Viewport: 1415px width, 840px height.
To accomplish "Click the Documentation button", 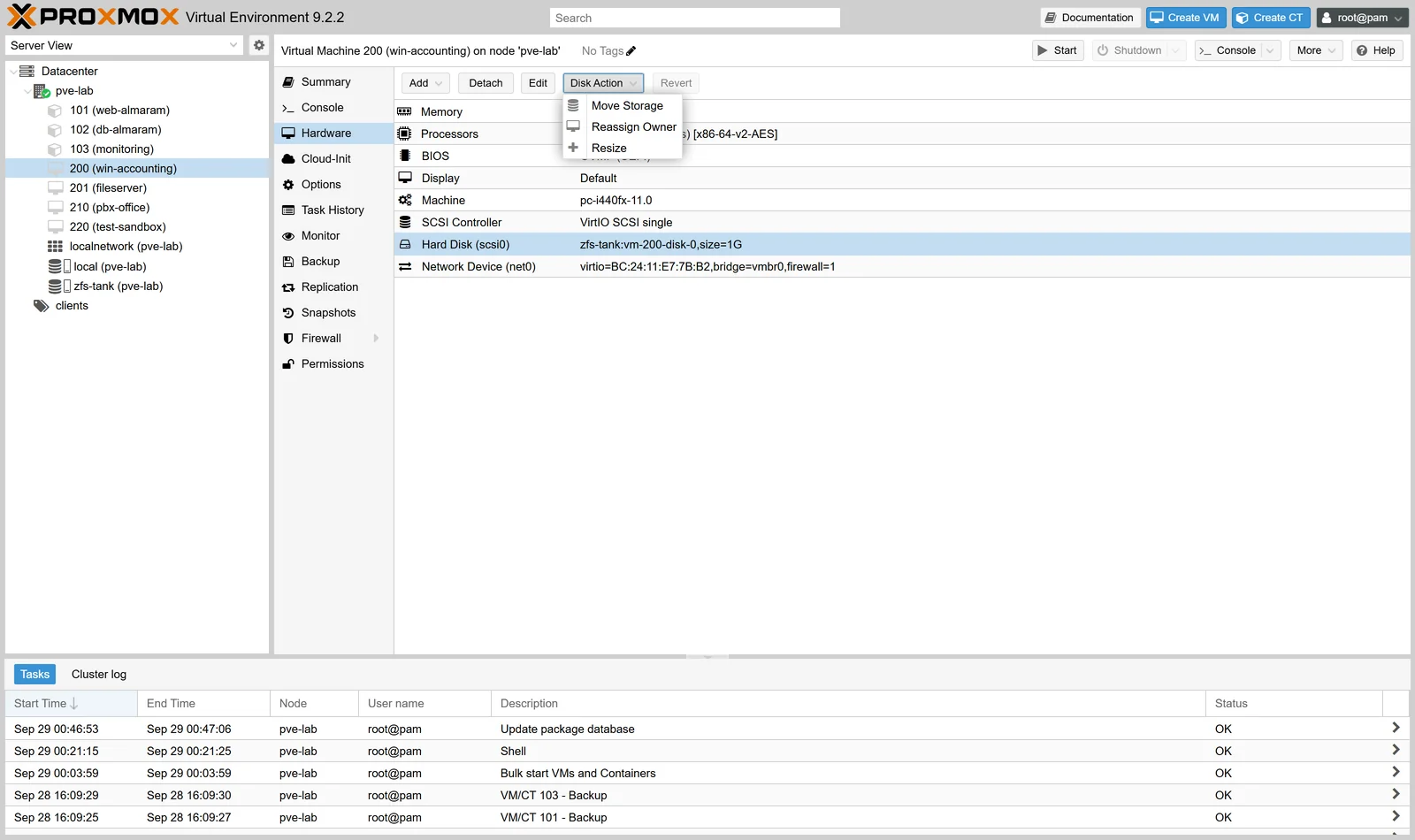I will [1090, 18].
